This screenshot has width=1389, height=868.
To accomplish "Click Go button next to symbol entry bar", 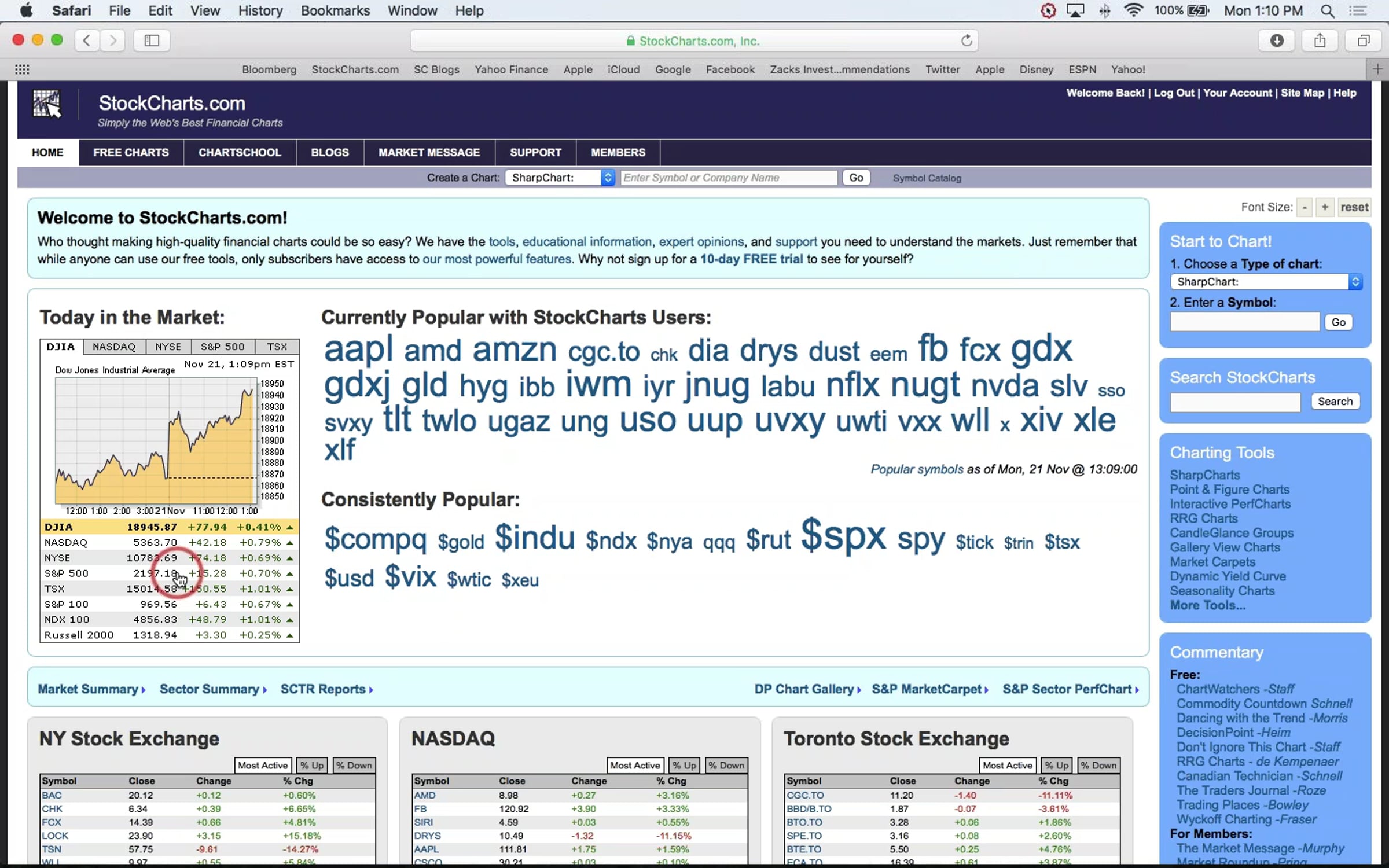I will [857, 178].
